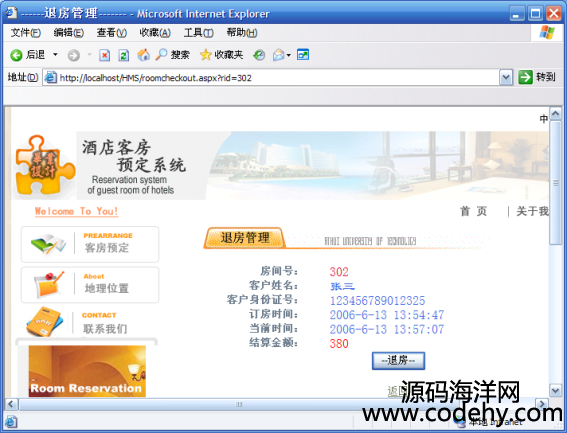The width and height of the screenshot is (567, 433).
Task: Stop page loading with red X icon
Action: tap(105, 55)
